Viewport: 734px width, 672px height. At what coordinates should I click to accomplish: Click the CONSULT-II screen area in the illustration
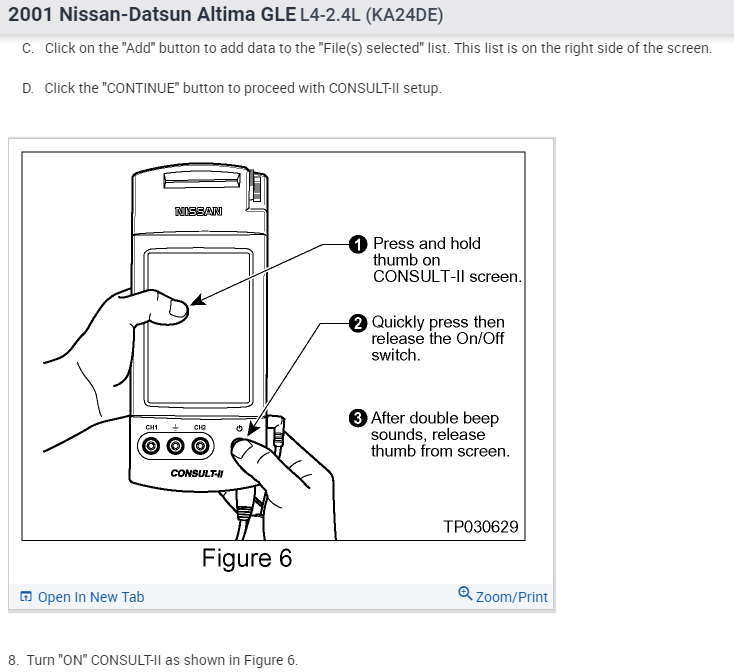(199, 328)
